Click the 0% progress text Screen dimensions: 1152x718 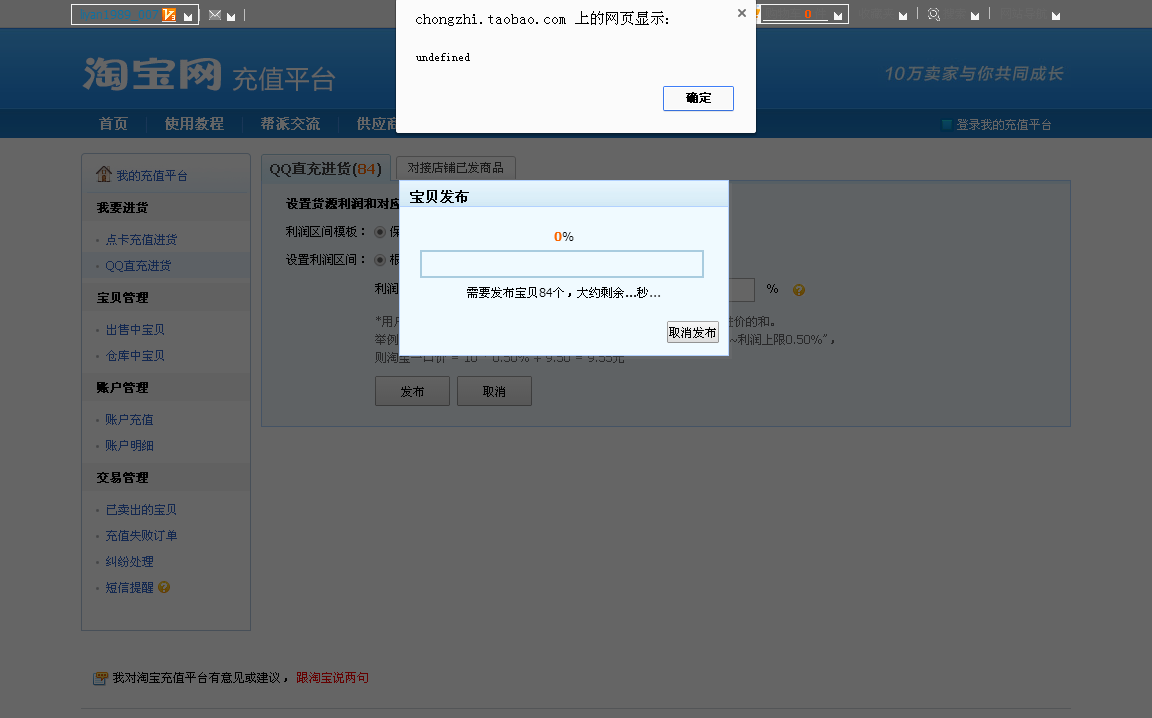pyautogui.click(x=564, y=237)
